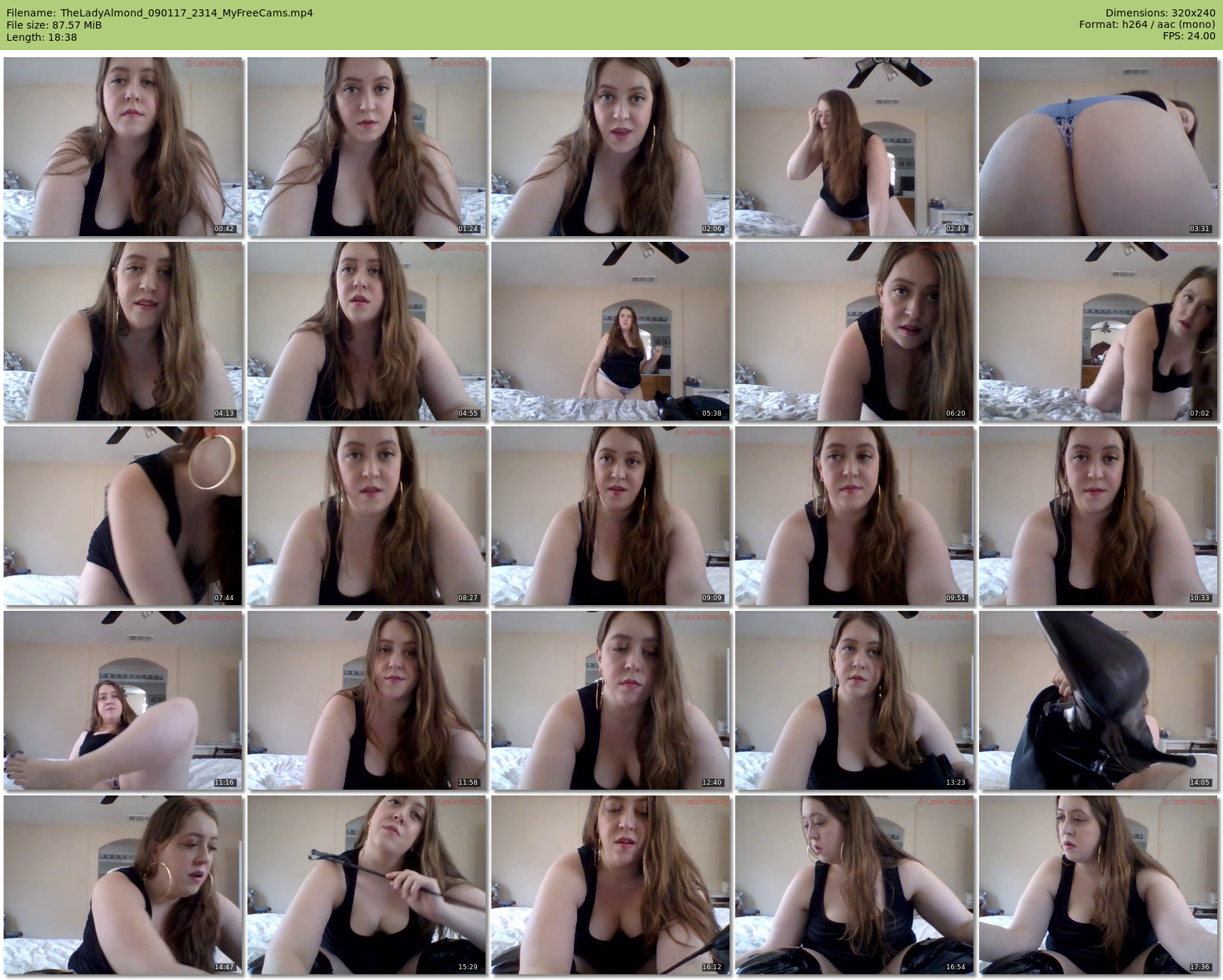
Task: Click the thumbnail marked 02:06
Action: (x=611, y=147)
